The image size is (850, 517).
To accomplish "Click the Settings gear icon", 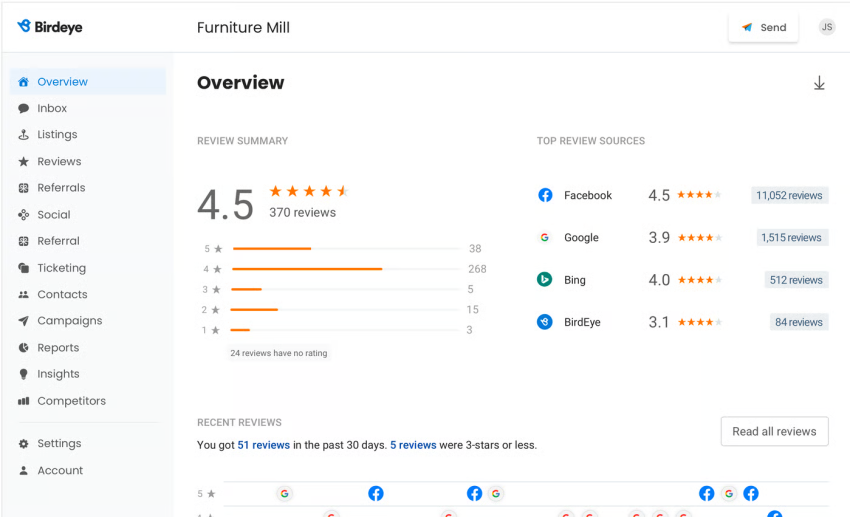I will tap(23, 444).
